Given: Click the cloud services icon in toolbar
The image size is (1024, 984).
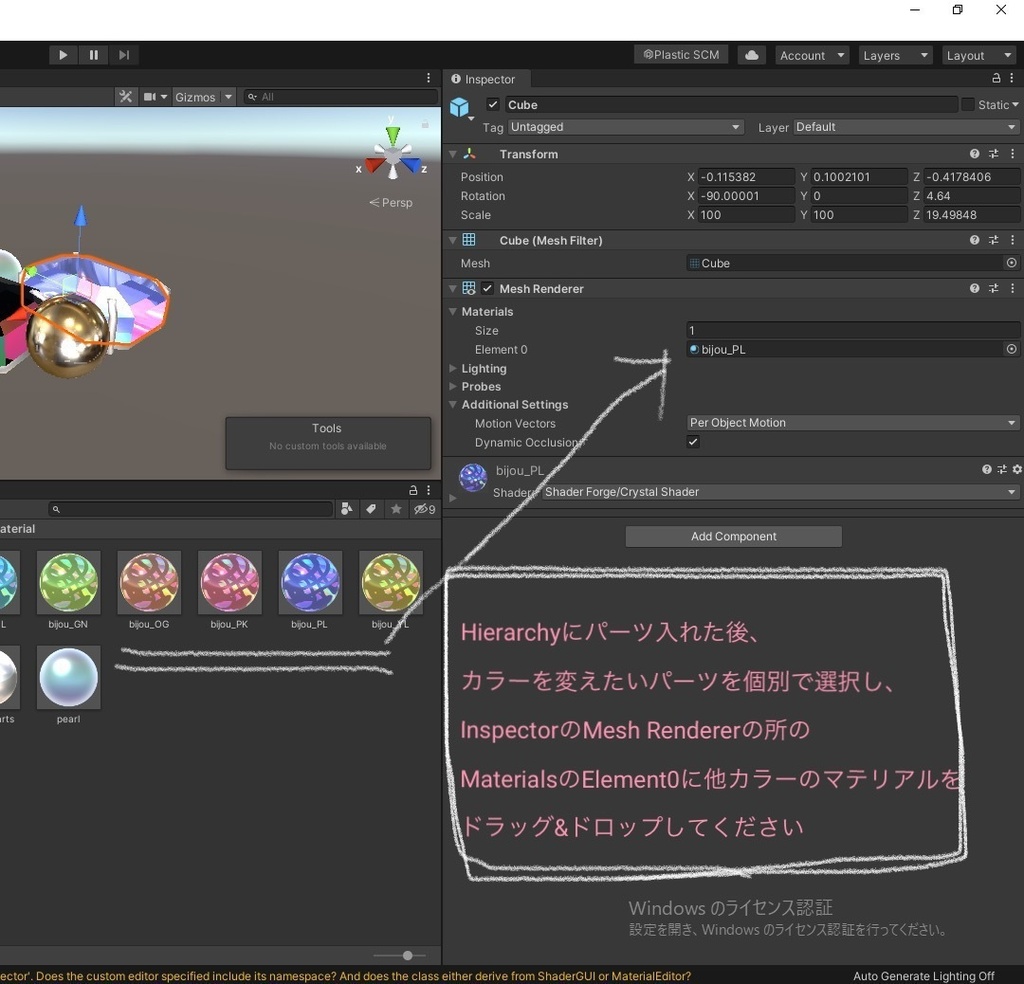Looking at the screenshot, I should (751, 55).
